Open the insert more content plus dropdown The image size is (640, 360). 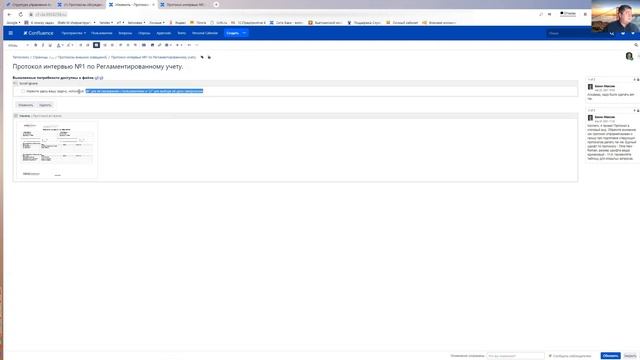tap(179, 45)
